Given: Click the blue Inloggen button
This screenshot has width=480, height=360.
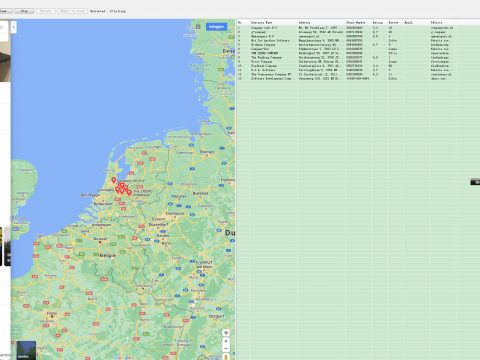Looking at the screenshot, I should [x=216, y=27].
